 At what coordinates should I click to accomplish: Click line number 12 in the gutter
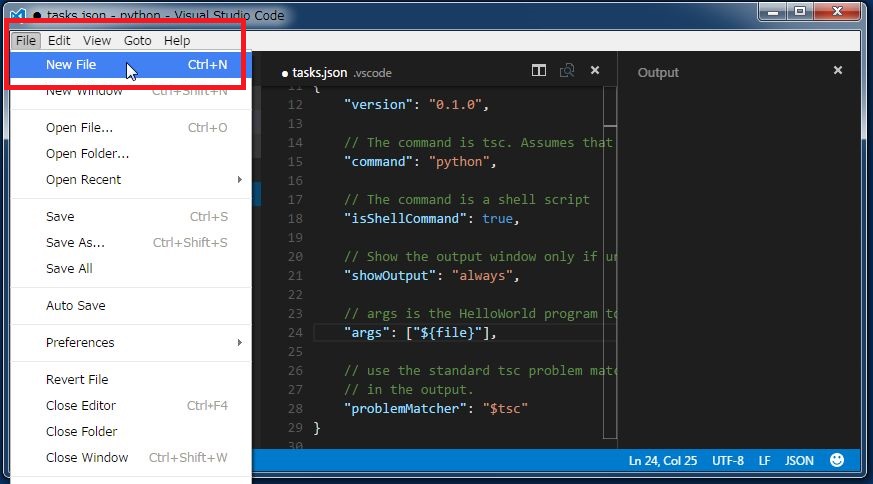296,105
